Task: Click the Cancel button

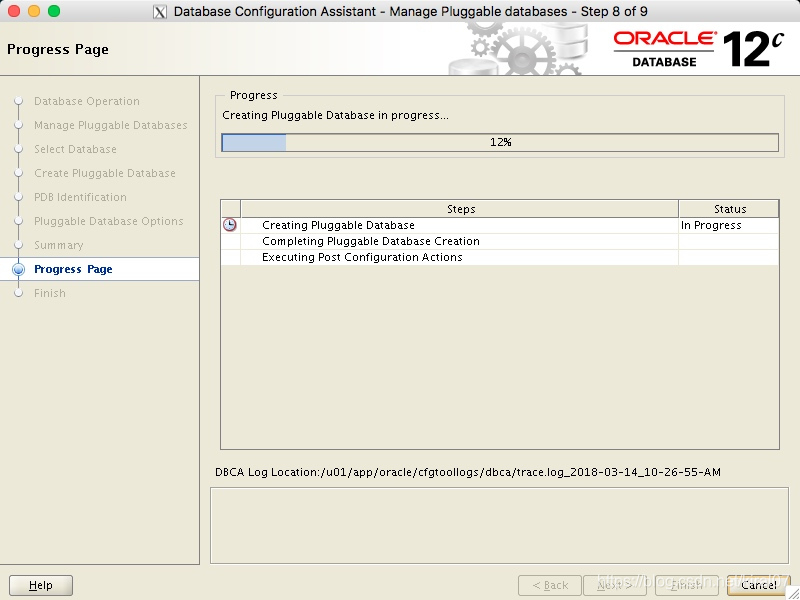Action: point(759,585)
